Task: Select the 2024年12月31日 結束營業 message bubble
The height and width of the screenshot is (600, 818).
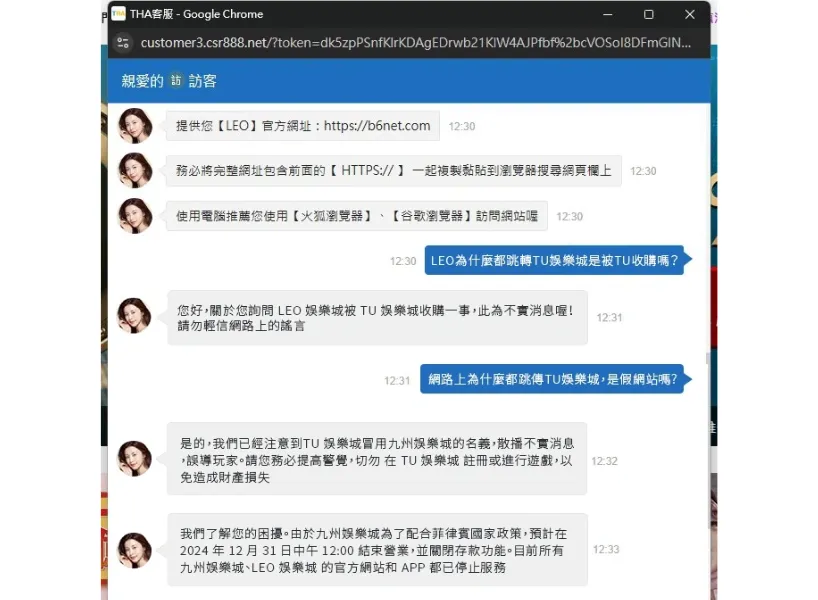Action: tap(377, 550)
